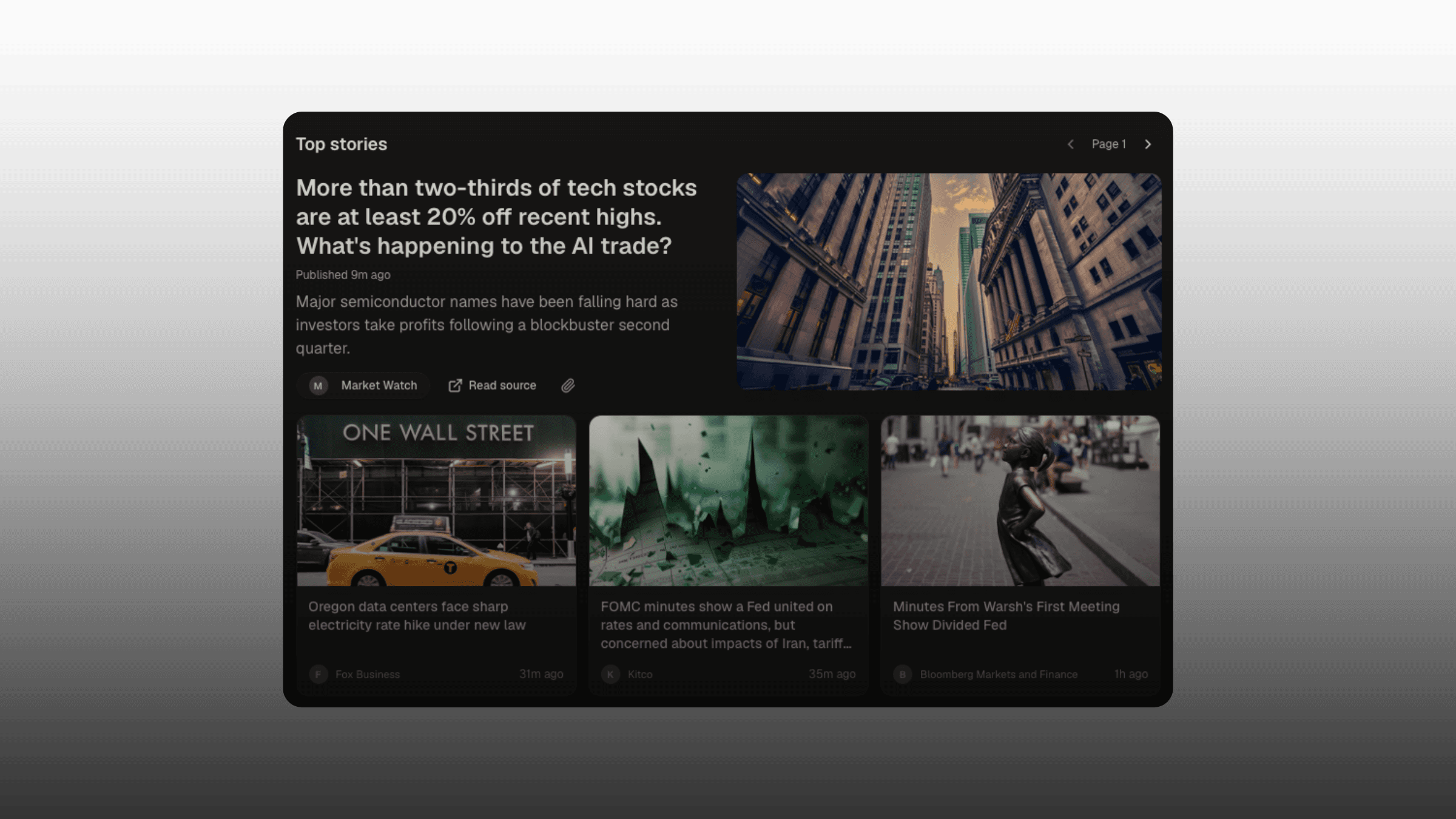Click the 'Top stories' heading

(341, 144)
